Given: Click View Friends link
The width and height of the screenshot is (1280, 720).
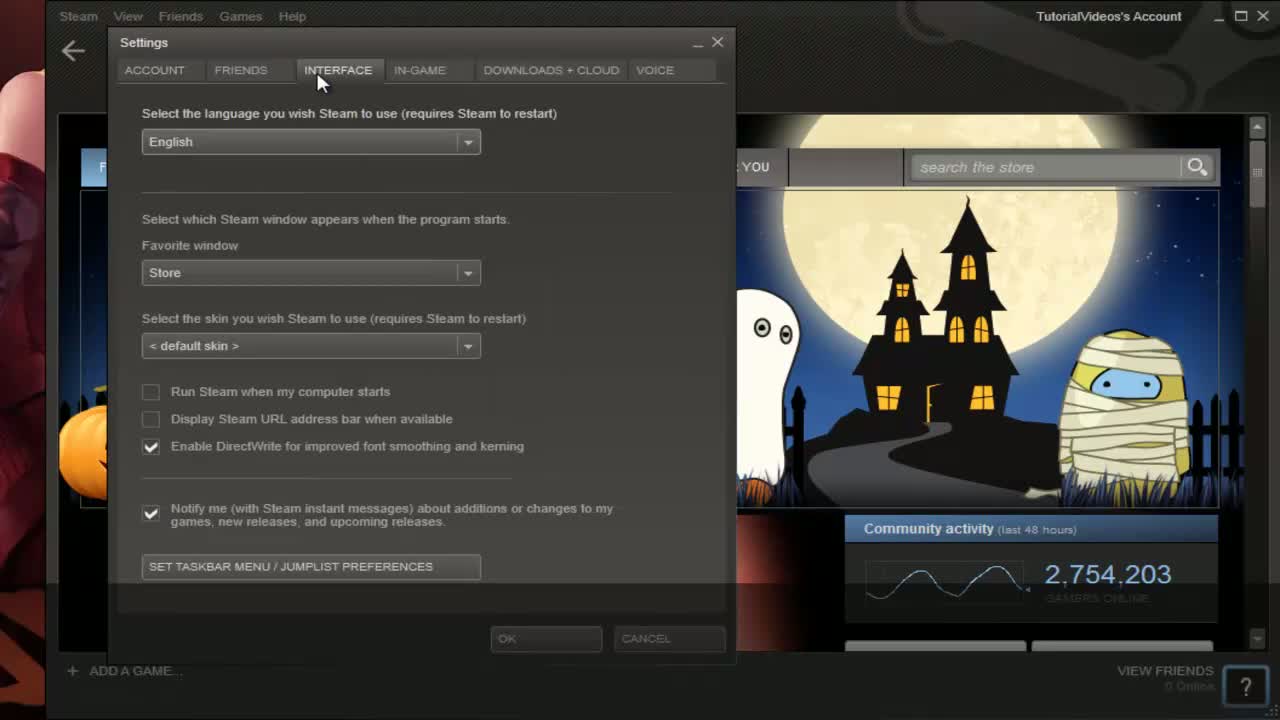Looking at the screenshot, I should tap(1165, 671).
